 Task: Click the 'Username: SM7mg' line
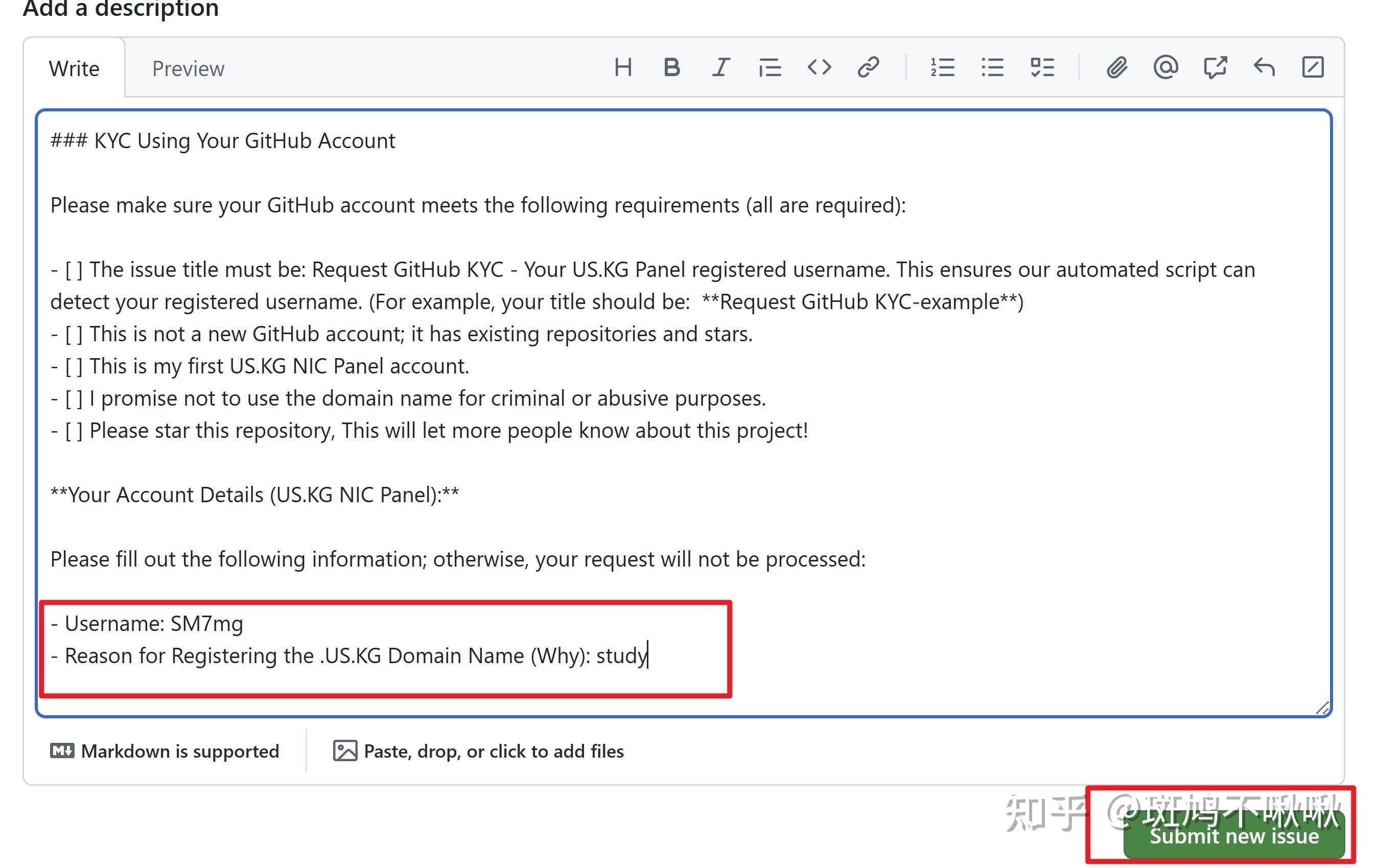coord(147,623)
